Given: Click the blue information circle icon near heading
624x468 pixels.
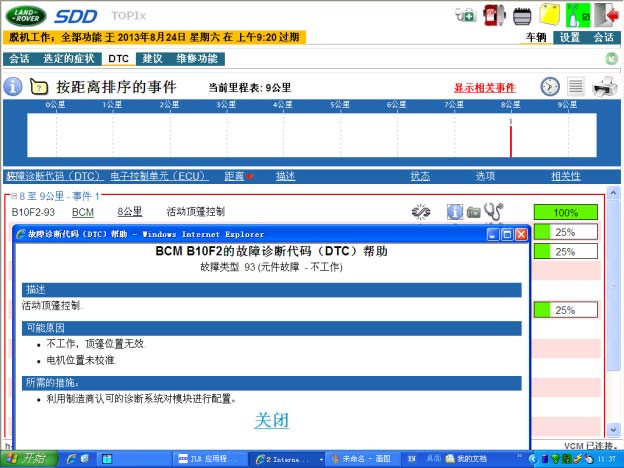Looking at the screenshot, I should pos(13,86).
